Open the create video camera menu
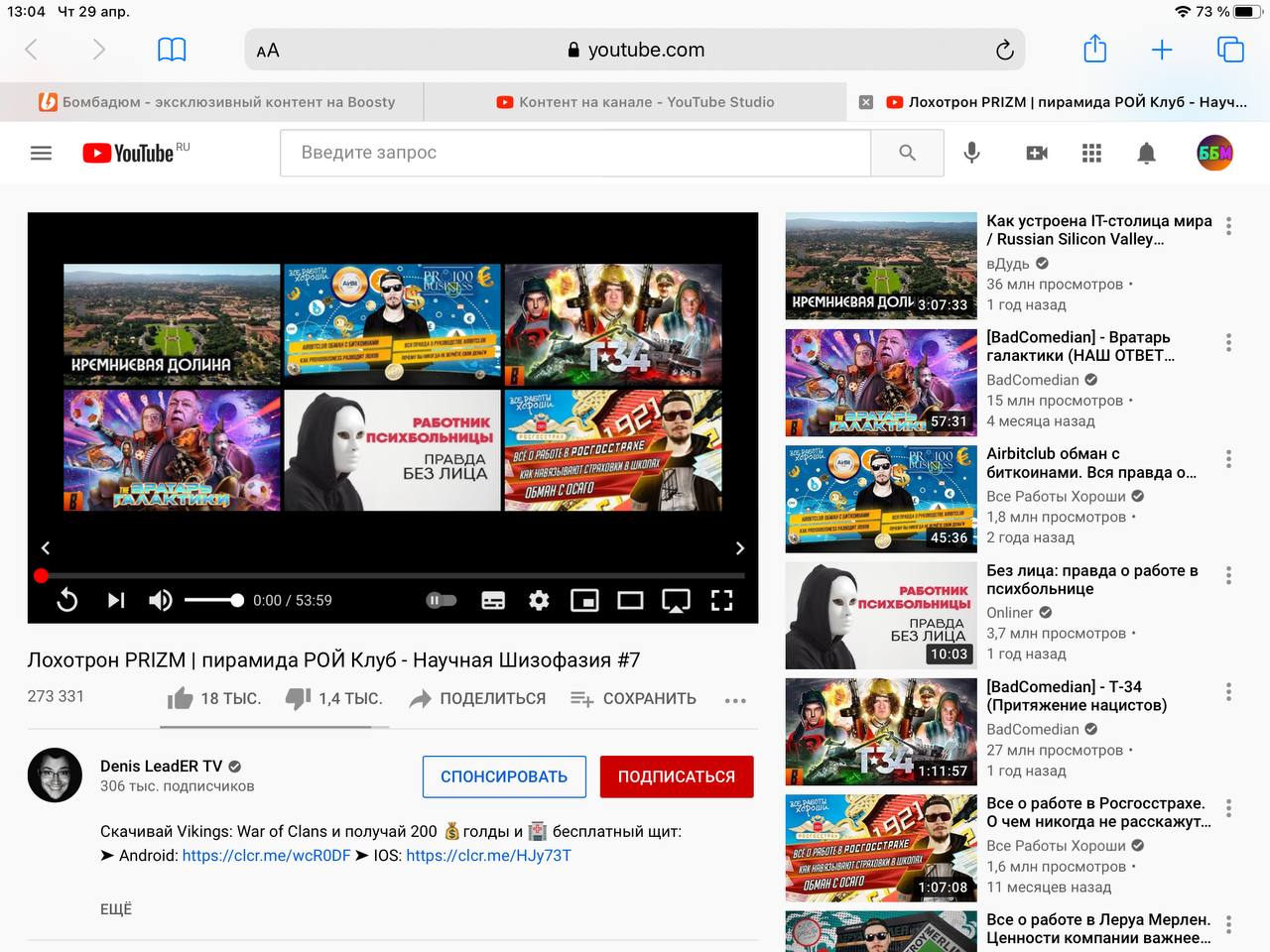 [1036, 153]
